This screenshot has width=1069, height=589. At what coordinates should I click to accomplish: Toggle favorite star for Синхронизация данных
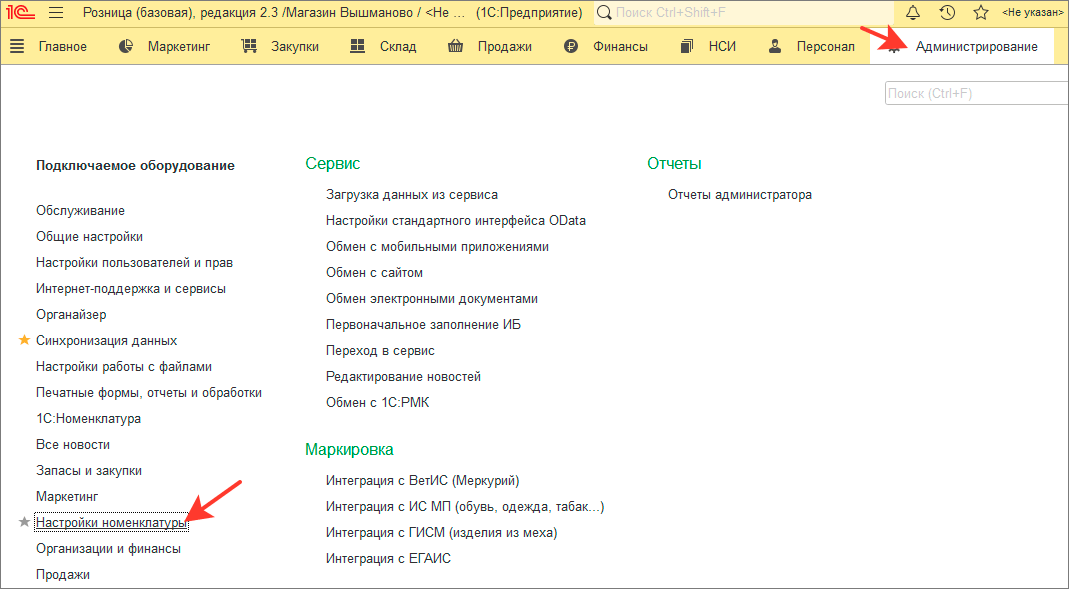click(x=25, y=339)
